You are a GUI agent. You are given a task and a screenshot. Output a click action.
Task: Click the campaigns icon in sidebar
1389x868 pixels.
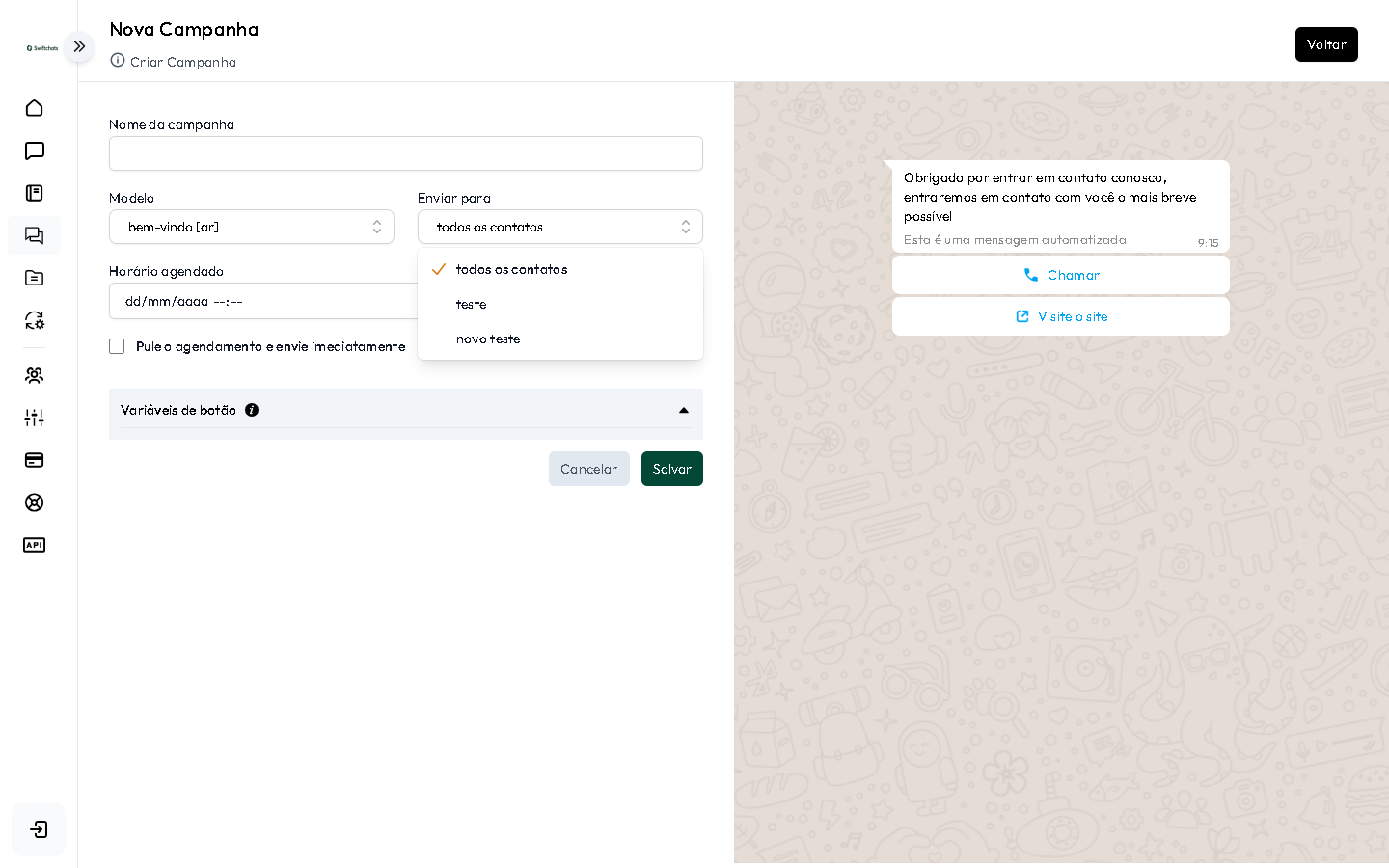click(34, 235)
